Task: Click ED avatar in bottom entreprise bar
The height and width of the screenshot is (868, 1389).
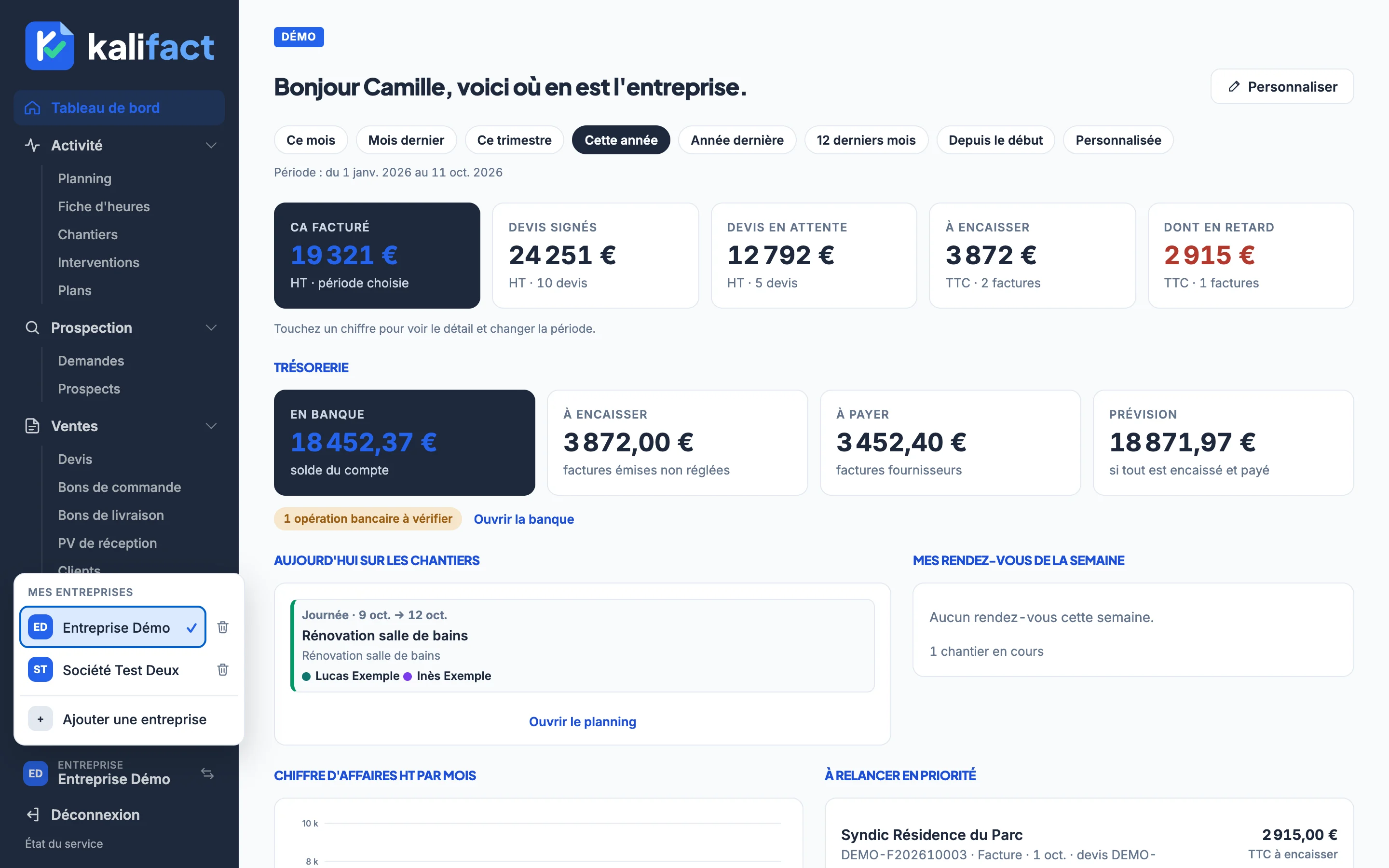Action: pyautogui.click(x=36, y=773)
